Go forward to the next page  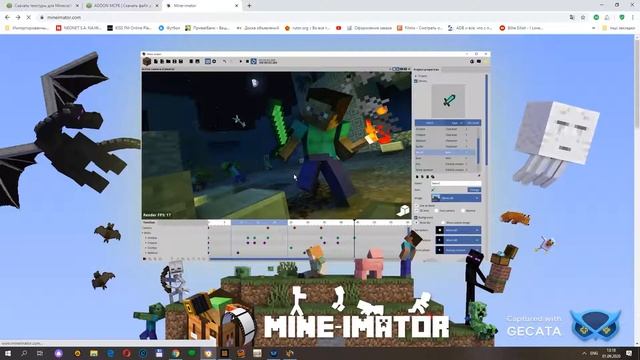(18, 18)
